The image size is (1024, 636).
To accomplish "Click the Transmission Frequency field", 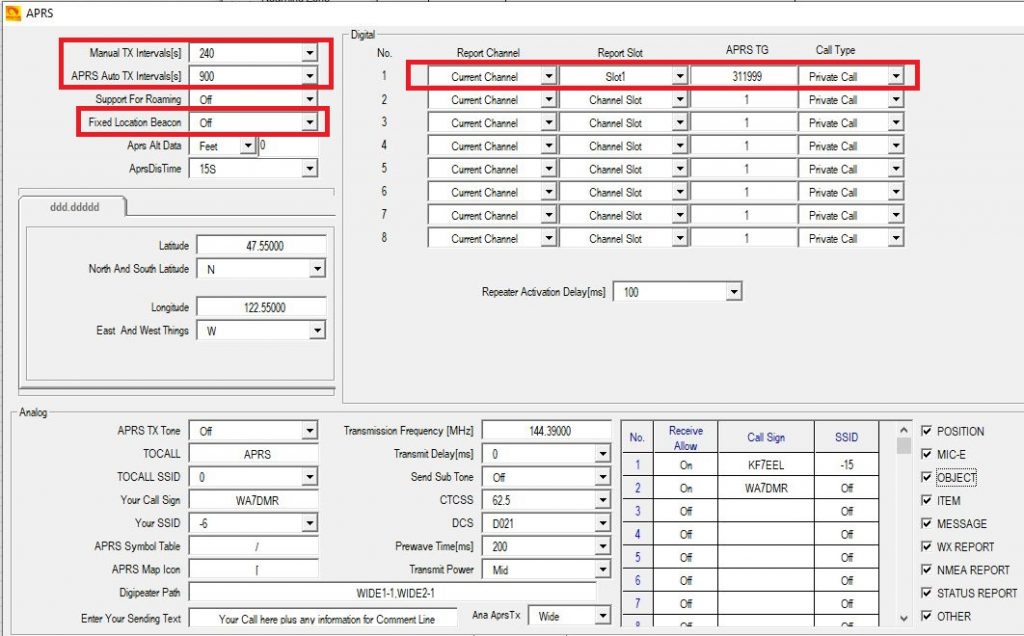I will [x=546, y=431].
